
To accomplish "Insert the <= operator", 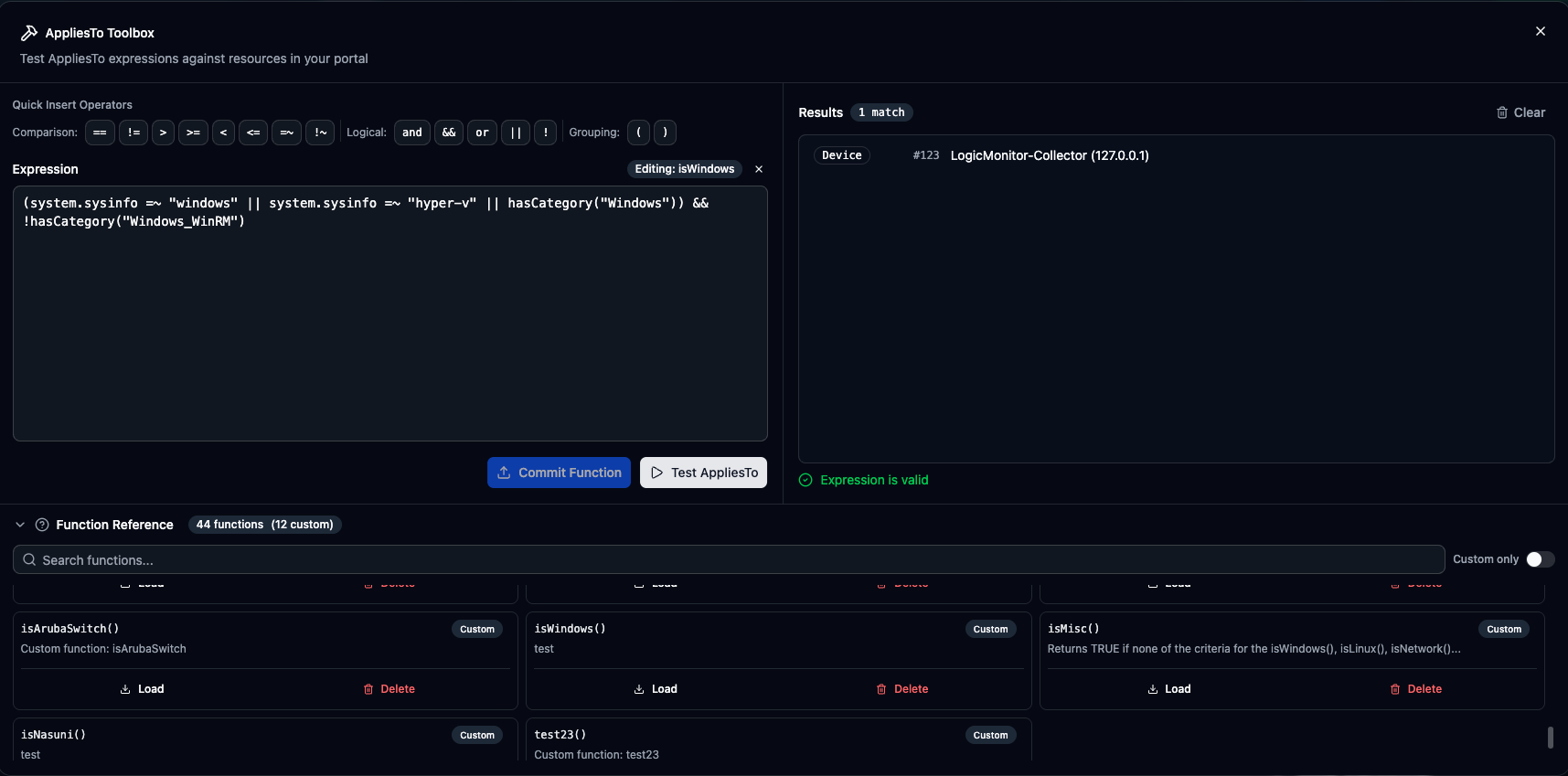I will pos(253,133).
